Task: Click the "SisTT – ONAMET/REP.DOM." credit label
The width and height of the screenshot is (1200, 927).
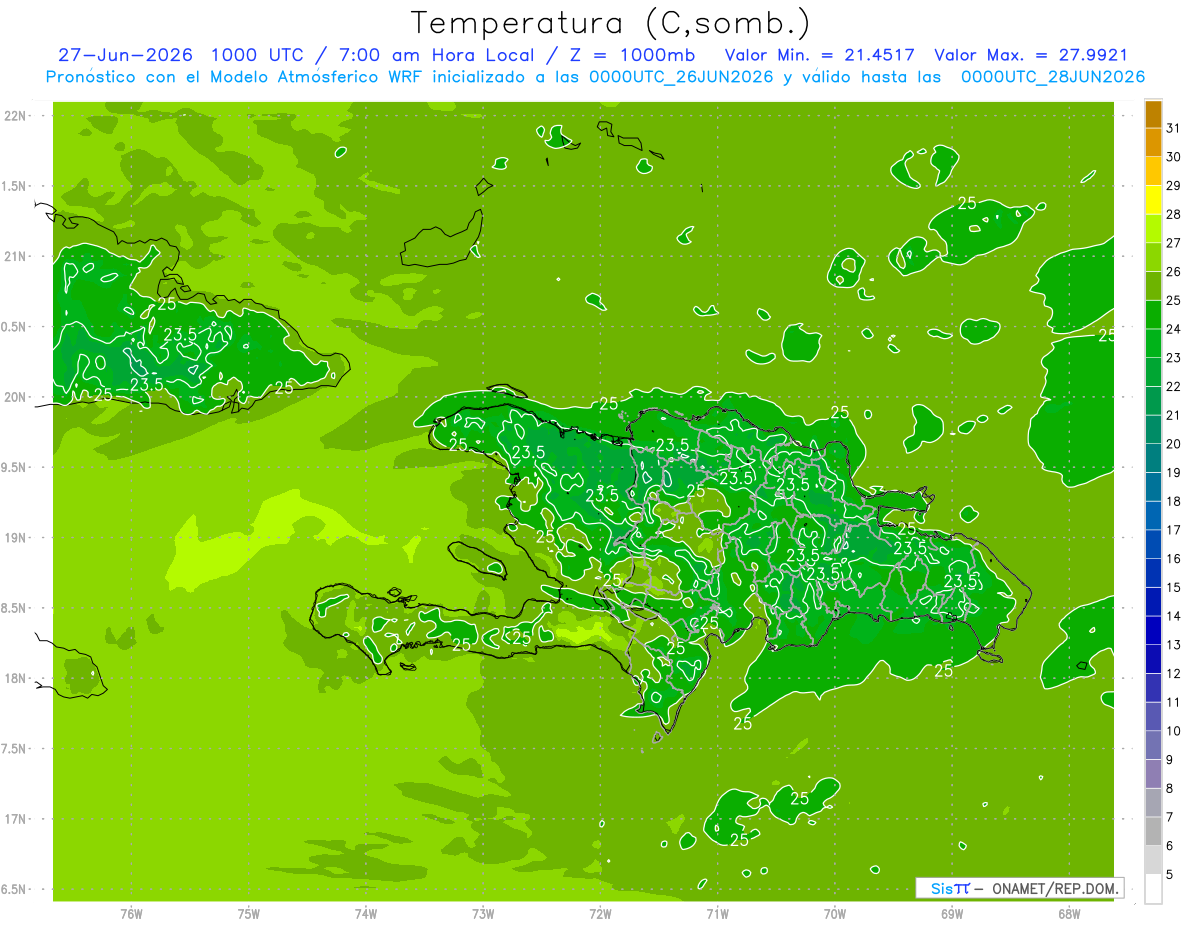Action: pyautogui.click(x=1019, y=888)
